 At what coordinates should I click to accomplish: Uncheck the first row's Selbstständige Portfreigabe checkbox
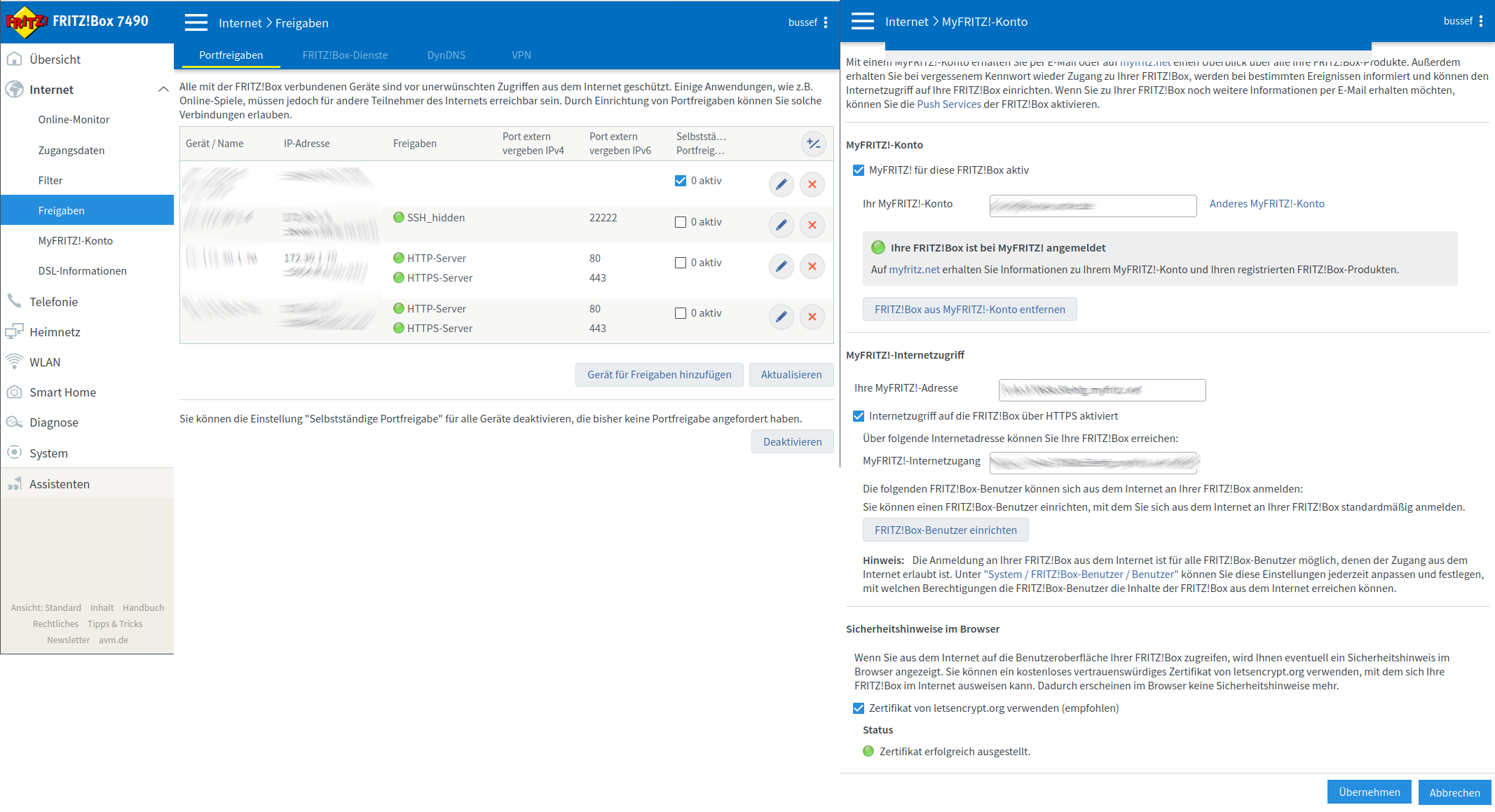(x=680, y=181)
